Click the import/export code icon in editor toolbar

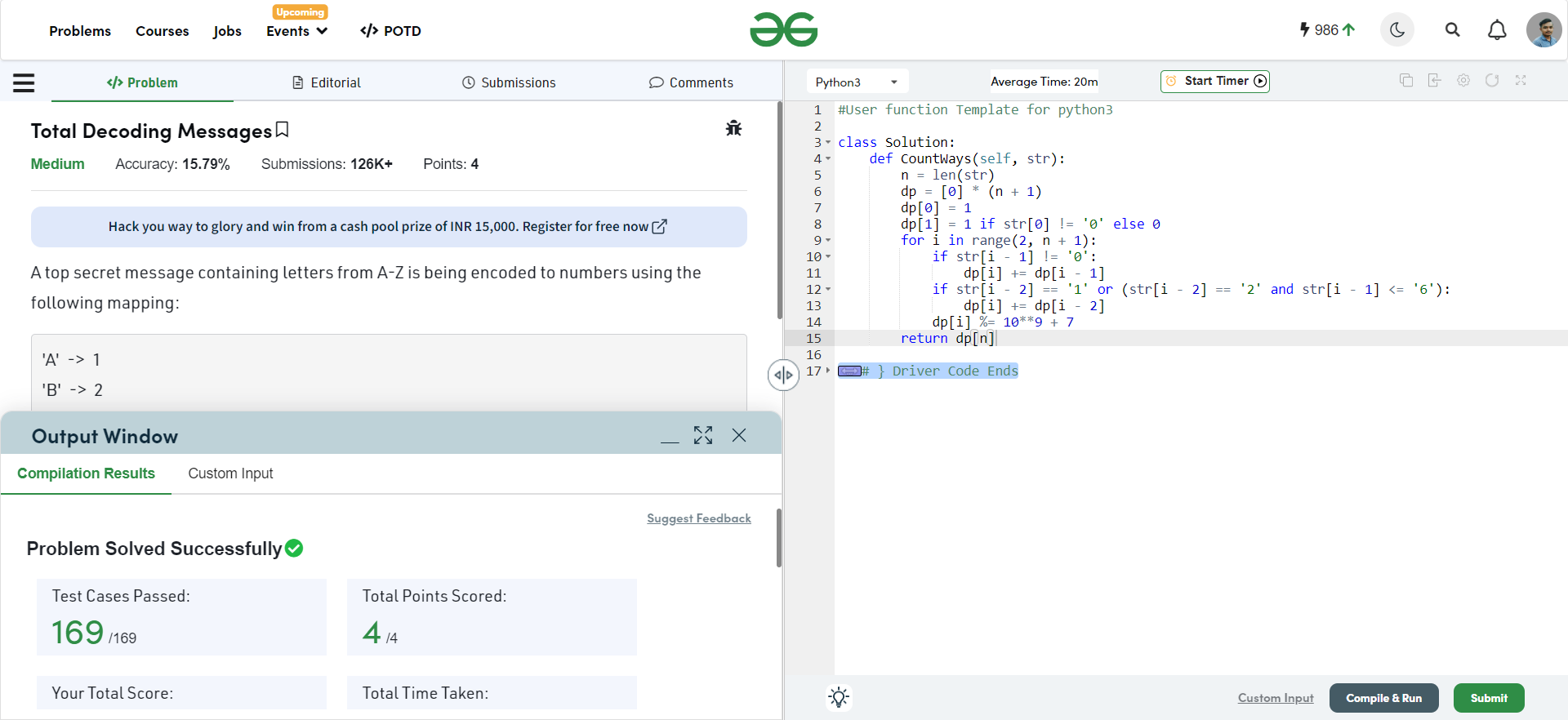(1435, 80)
